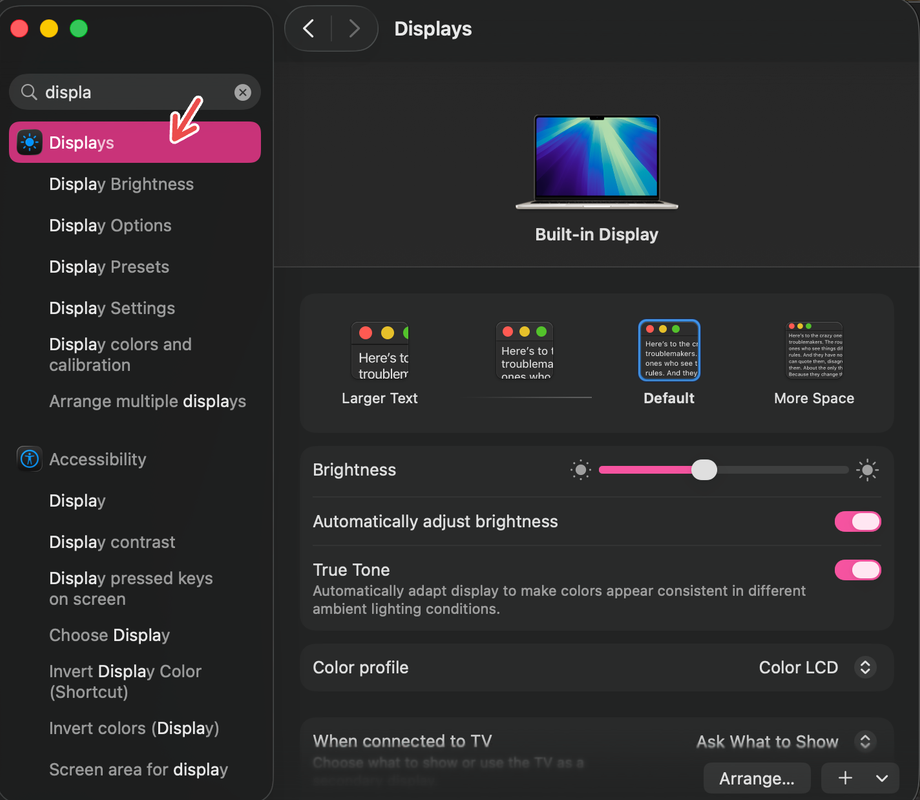Open Choose Display search result
This screenshot has height=800, width=920.
tap(110, 635)
